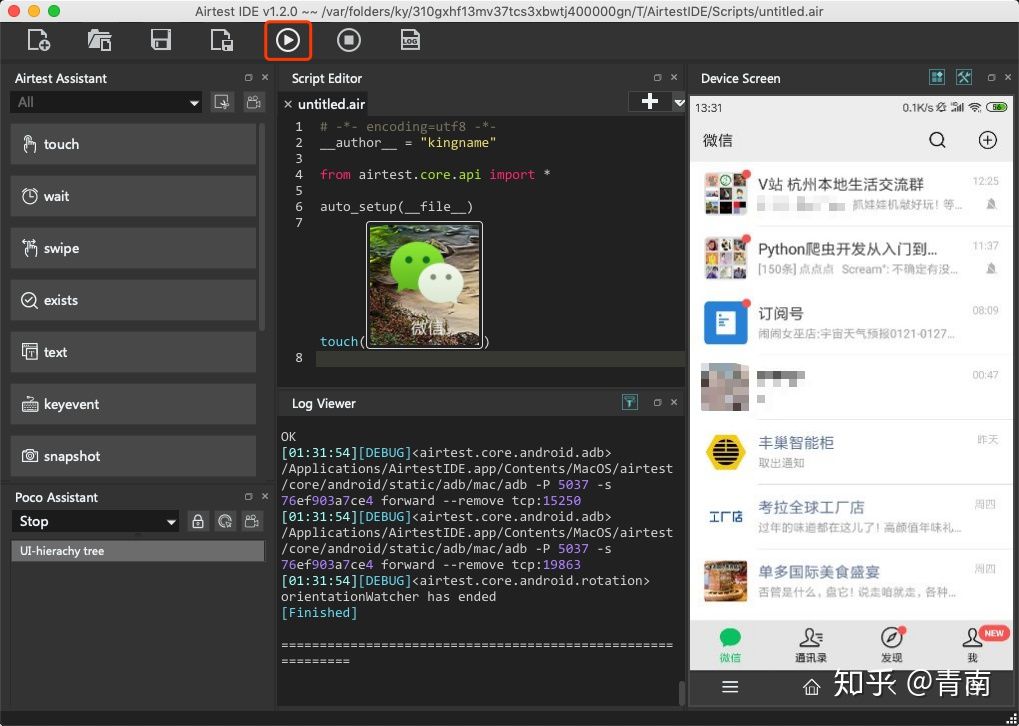Insert a text input command

click(133, 352)
